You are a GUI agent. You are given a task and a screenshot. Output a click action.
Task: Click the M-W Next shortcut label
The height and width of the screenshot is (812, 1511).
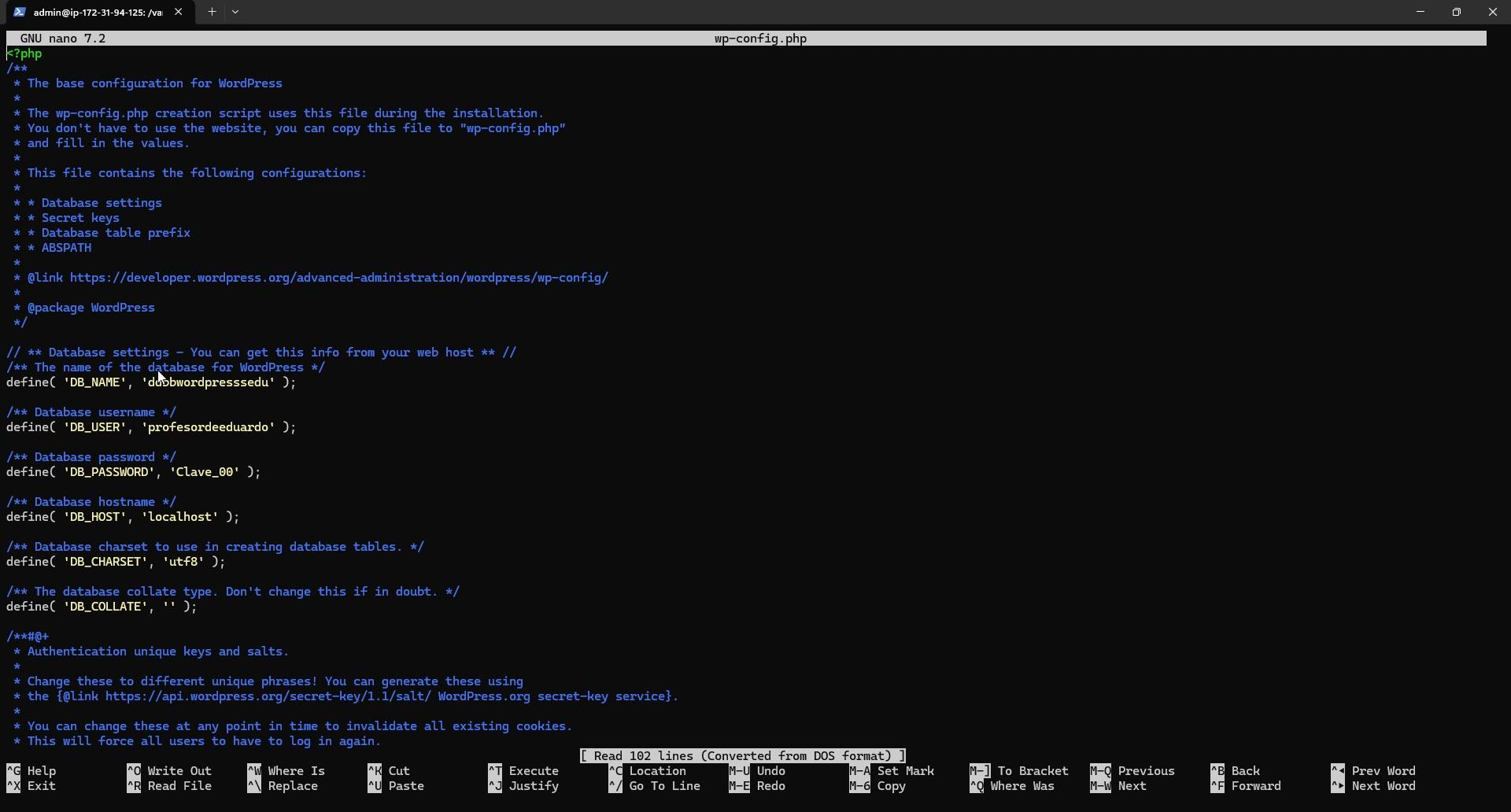pyautogui.click(x=1118, y=786)
